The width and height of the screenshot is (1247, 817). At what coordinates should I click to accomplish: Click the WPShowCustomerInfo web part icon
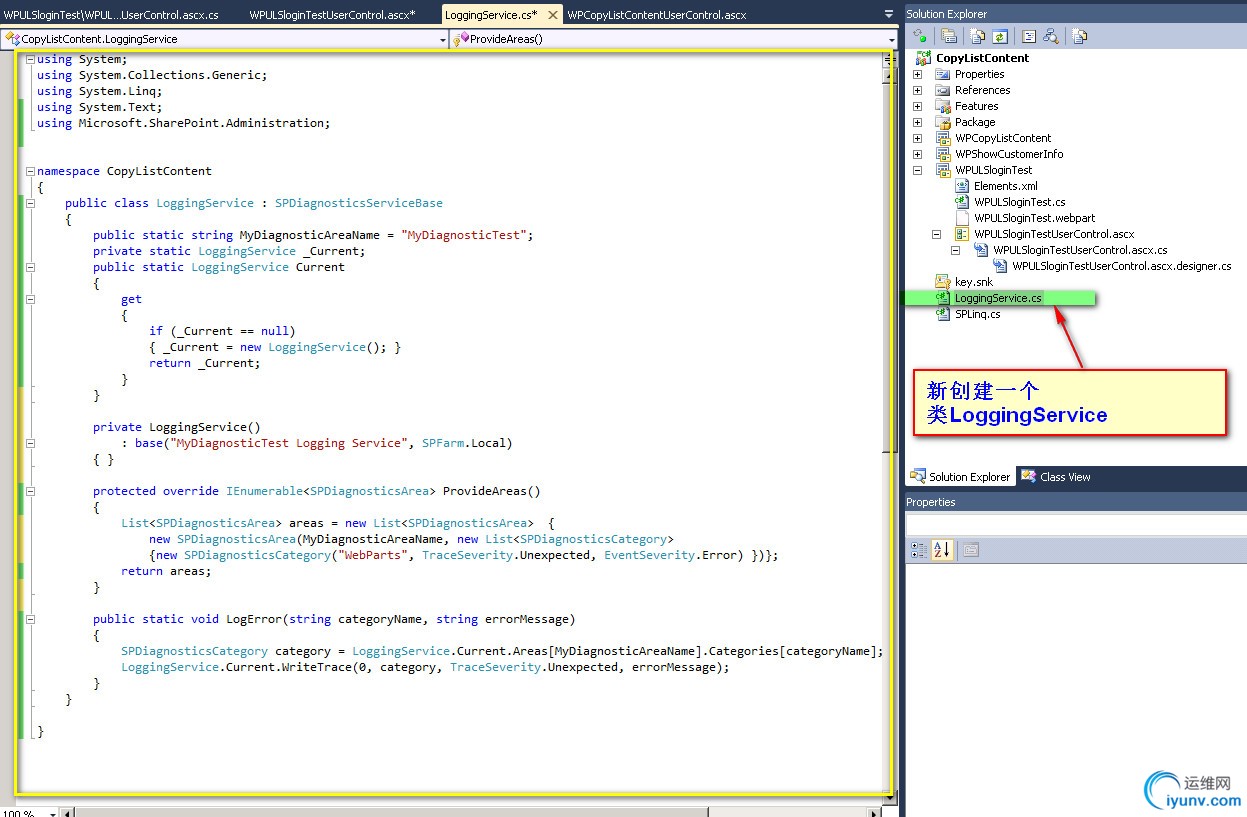coord(943,154)
